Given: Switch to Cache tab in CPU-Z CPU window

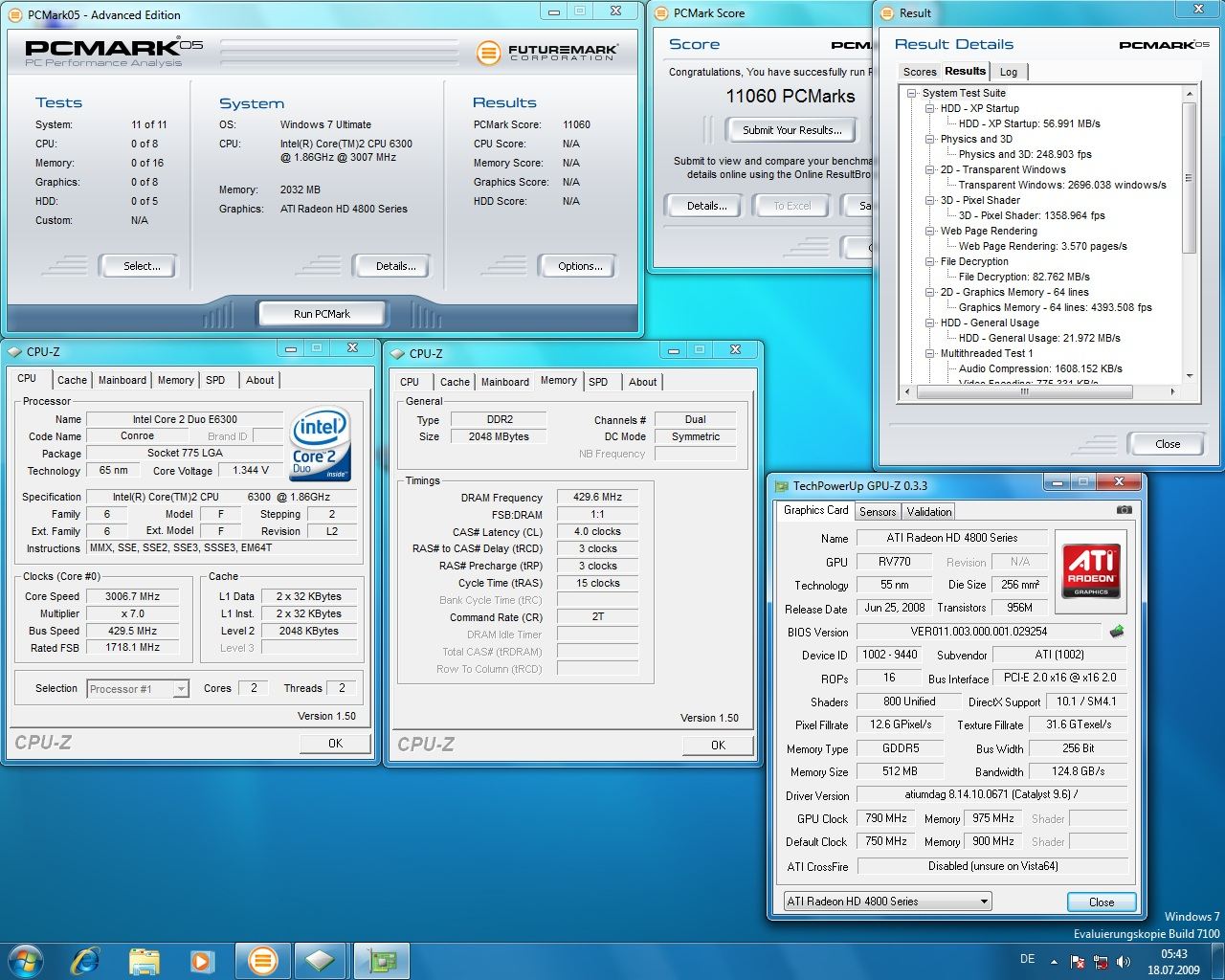Looking at the screenshot, I should pyautogui.click(x=72, y=380).
